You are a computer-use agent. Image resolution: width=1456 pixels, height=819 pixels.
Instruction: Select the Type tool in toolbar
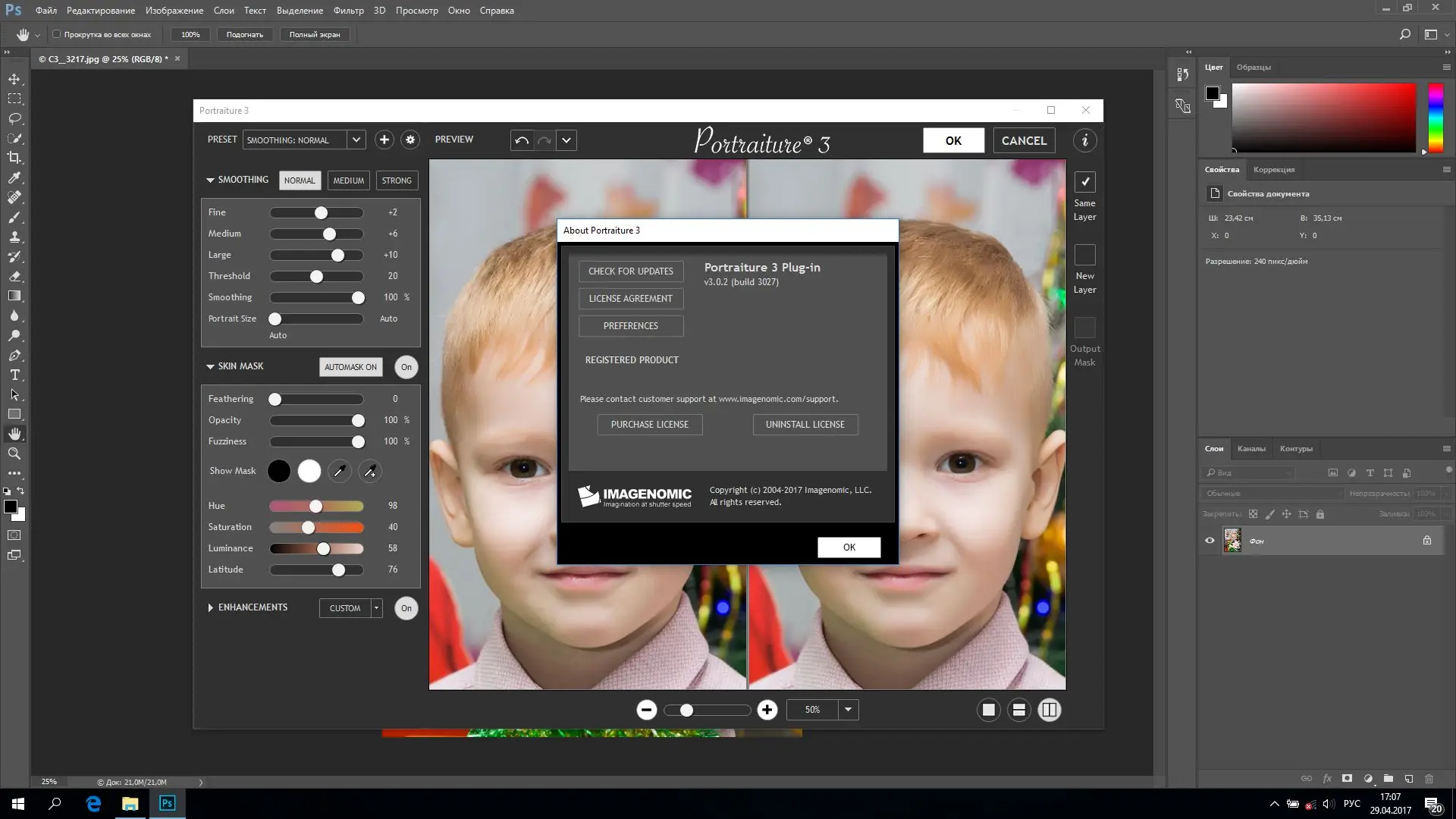[14, 375]
